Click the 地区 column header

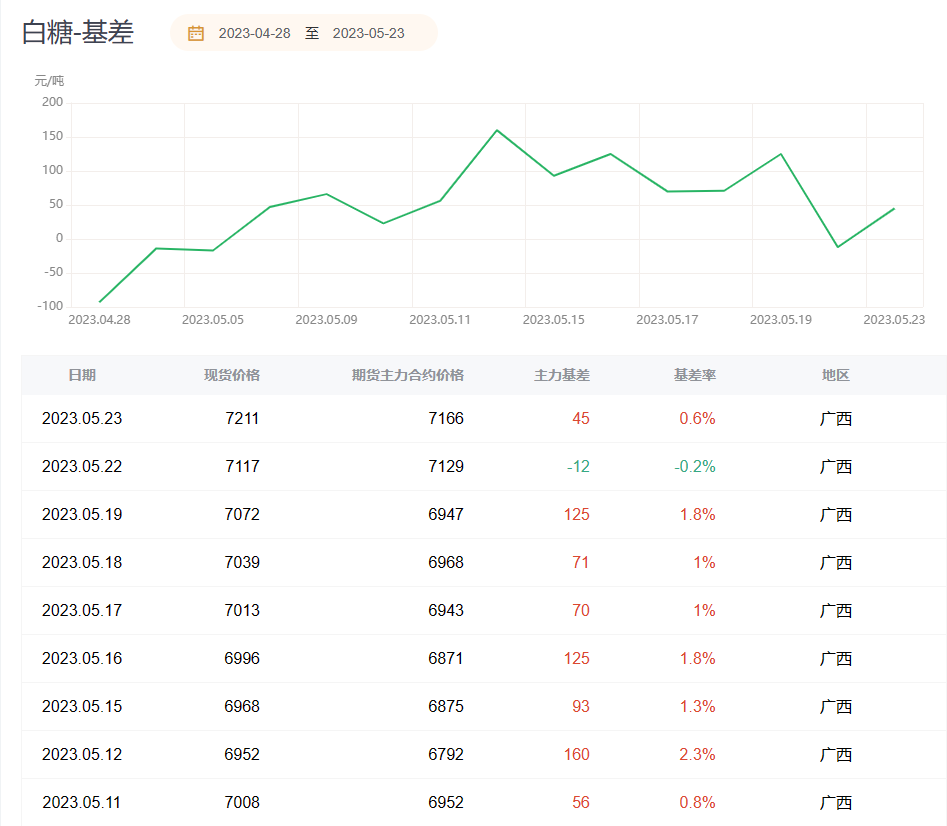835,375
